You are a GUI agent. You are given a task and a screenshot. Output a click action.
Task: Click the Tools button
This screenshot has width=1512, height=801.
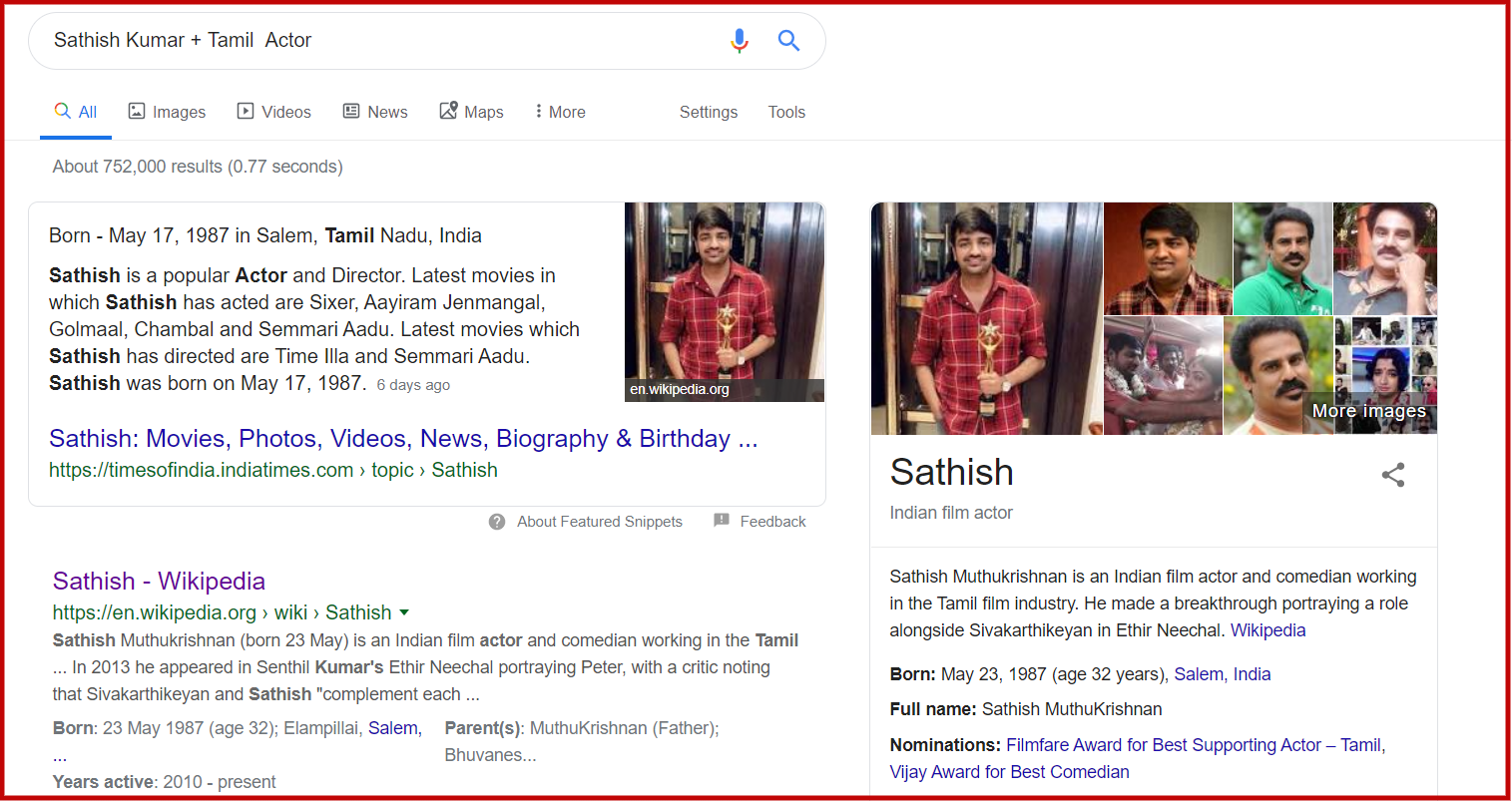786,112
